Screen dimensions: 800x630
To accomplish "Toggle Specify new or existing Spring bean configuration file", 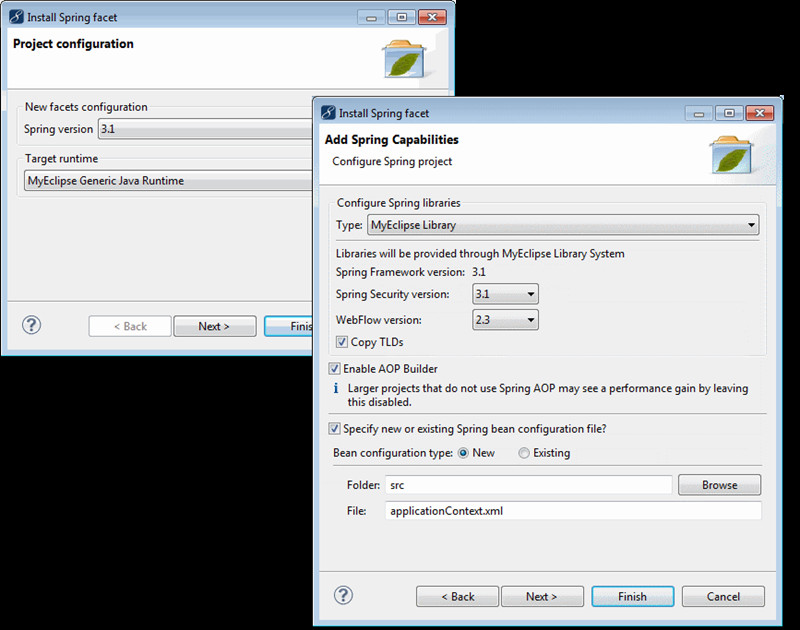I will point(335,428).
